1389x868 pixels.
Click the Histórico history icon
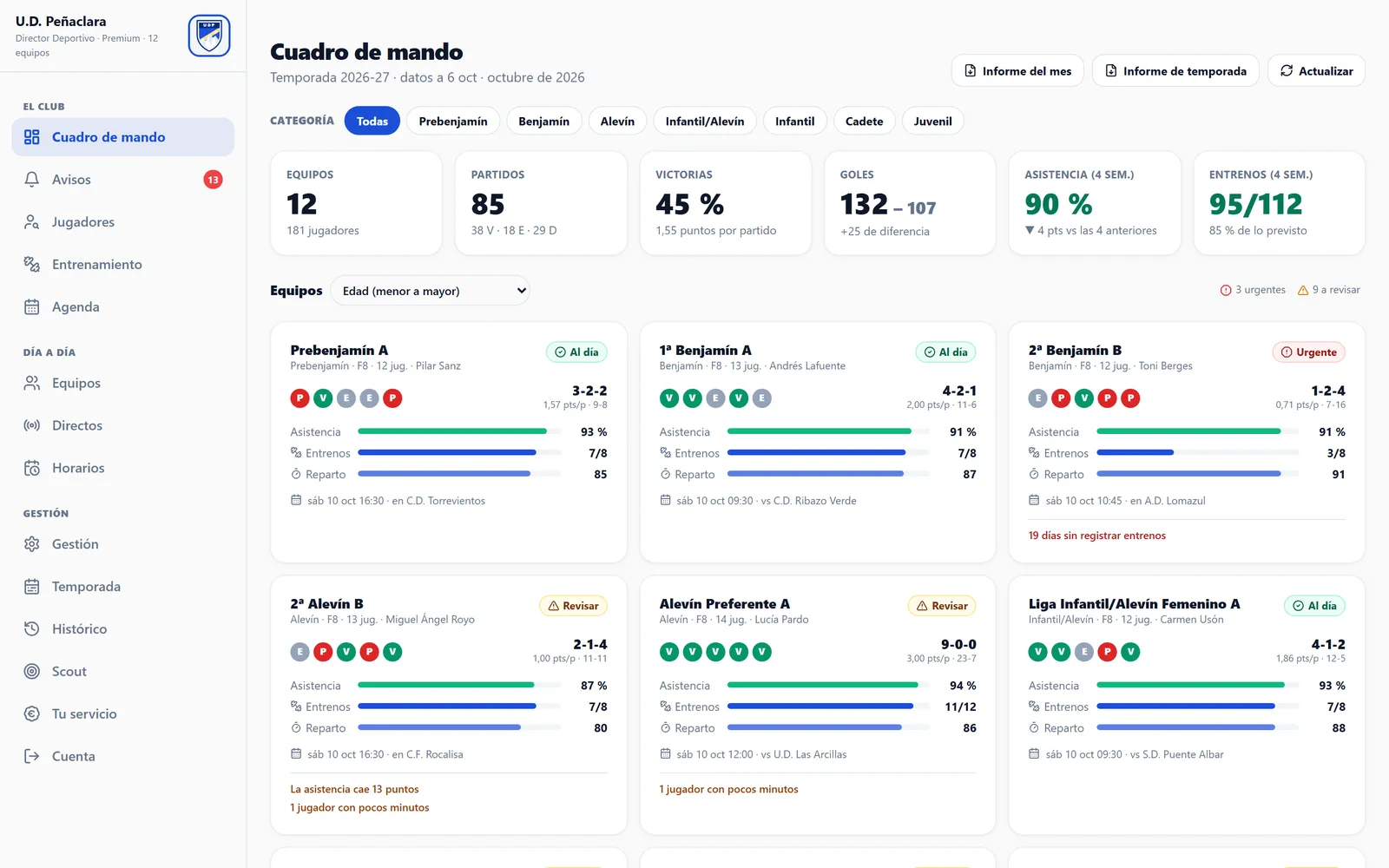coord(32,629)
